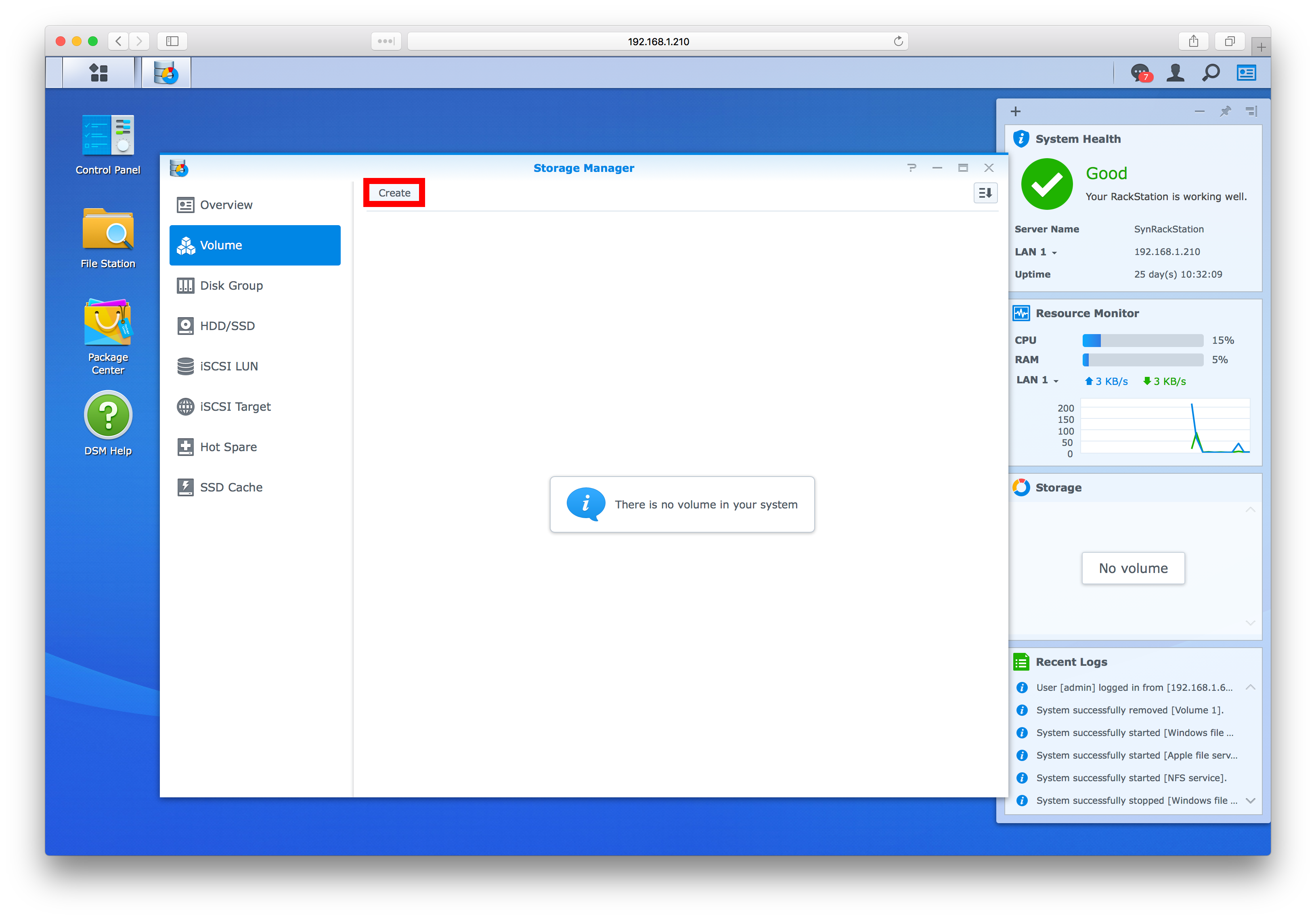Screen dimensions: 1316x920
Task: Open SSD Cache settings
Action: pos(230,487)
